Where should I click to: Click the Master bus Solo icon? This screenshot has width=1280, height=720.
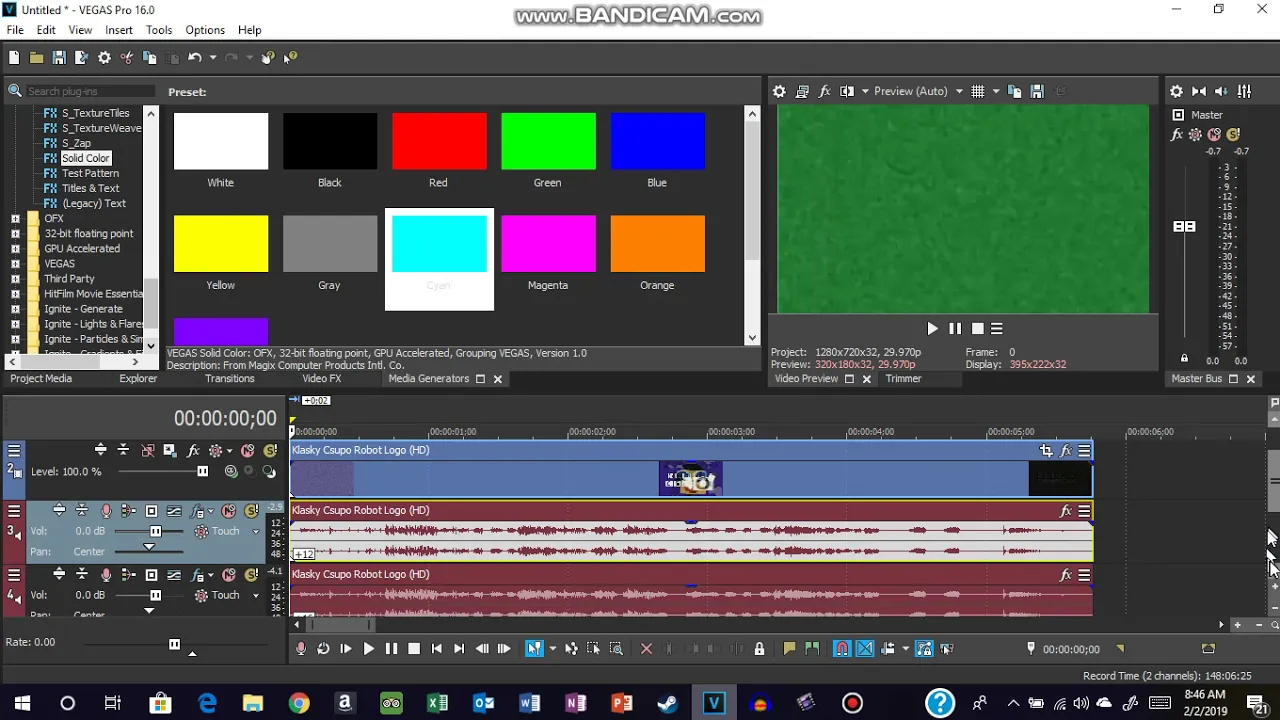pyautogui.click(x=1233, y=134)
